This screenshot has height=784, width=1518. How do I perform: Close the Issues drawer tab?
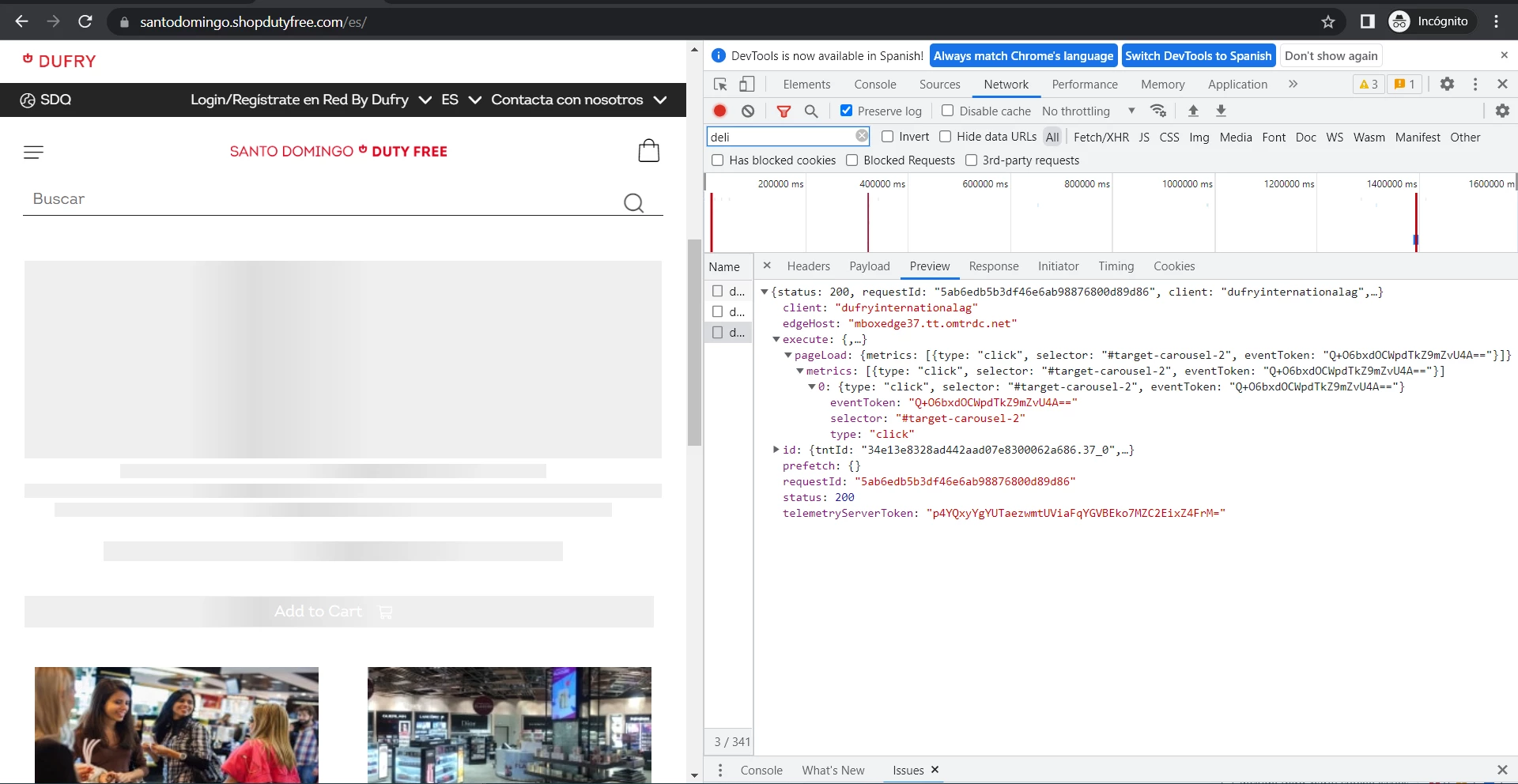(935, 769)
